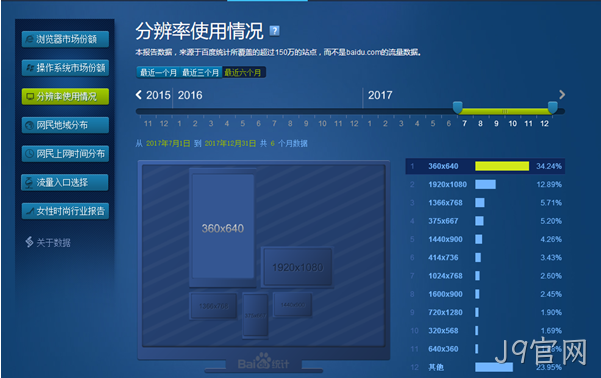Click the browser icon on 浏览器市场份额 button
Viewport: 601px width, 378px height.
click(30, 39)
